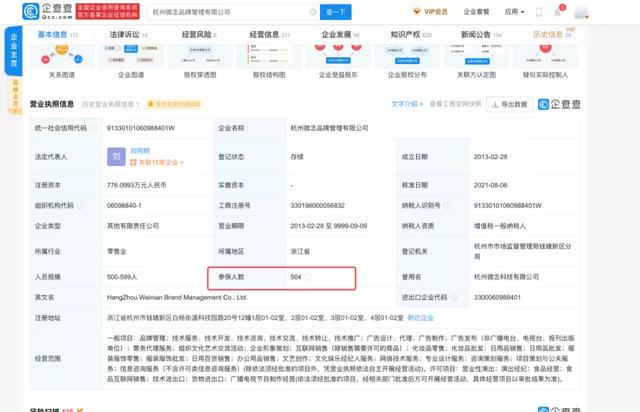
Task: Click the blue 查一下 search button
Action: click(x=336, y=12)
